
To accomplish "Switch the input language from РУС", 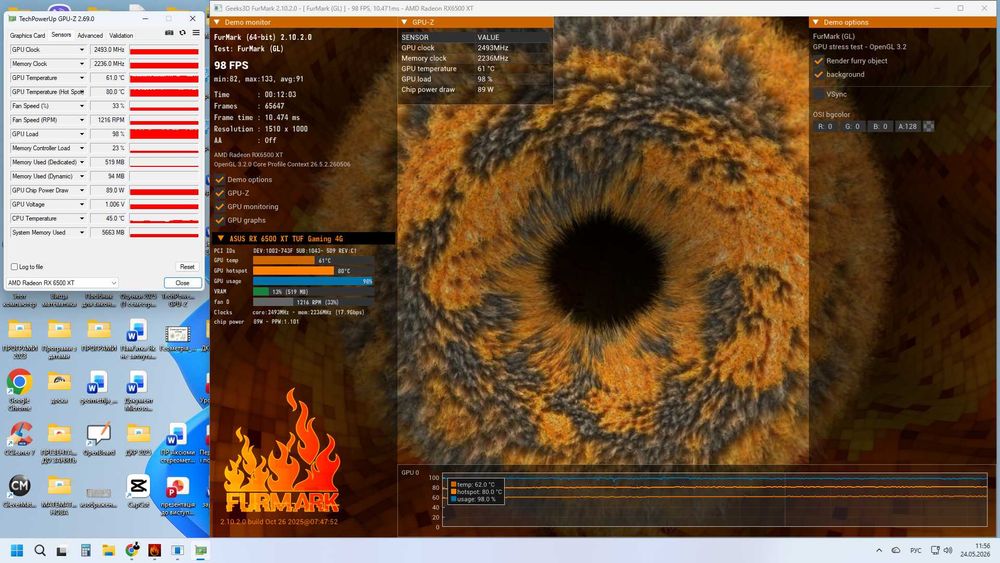I will tap(916, 550).
